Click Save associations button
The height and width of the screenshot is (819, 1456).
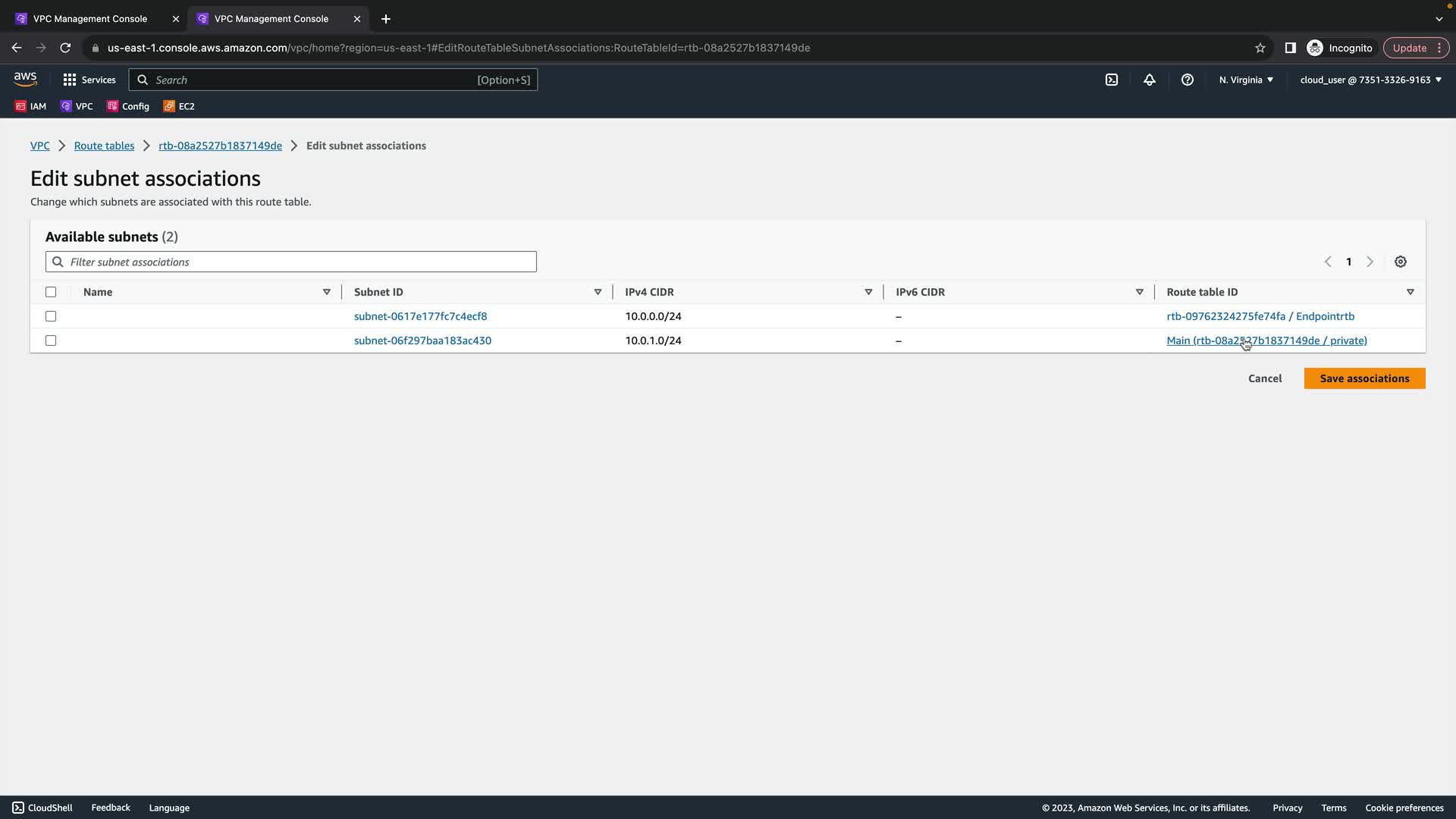1364,378
